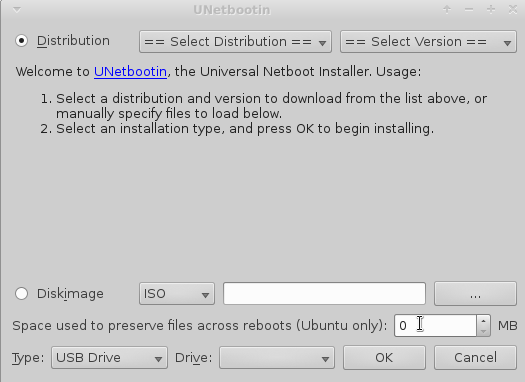Click the 'MB' unit label
Screen dimensions: 525x382
pyautogui.click(x=508, y=325)
